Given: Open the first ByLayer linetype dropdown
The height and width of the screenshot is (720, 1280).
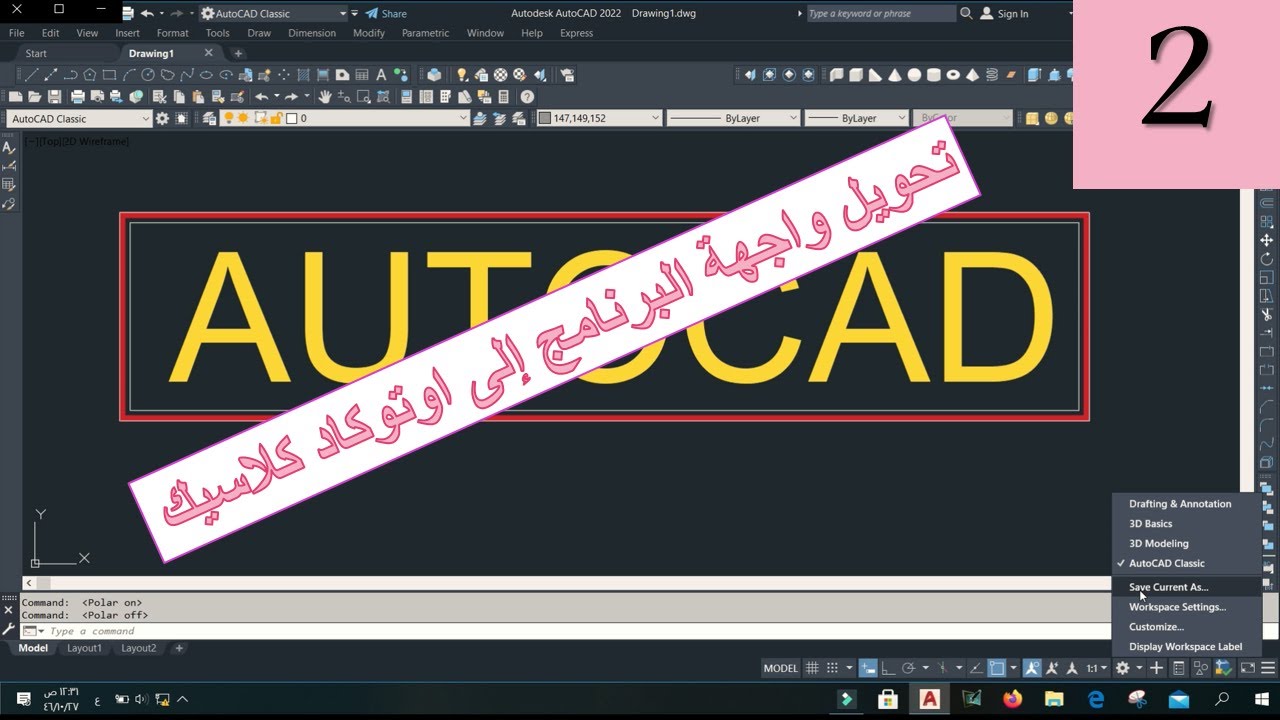Looking at the screenshot, I should 793,118.
